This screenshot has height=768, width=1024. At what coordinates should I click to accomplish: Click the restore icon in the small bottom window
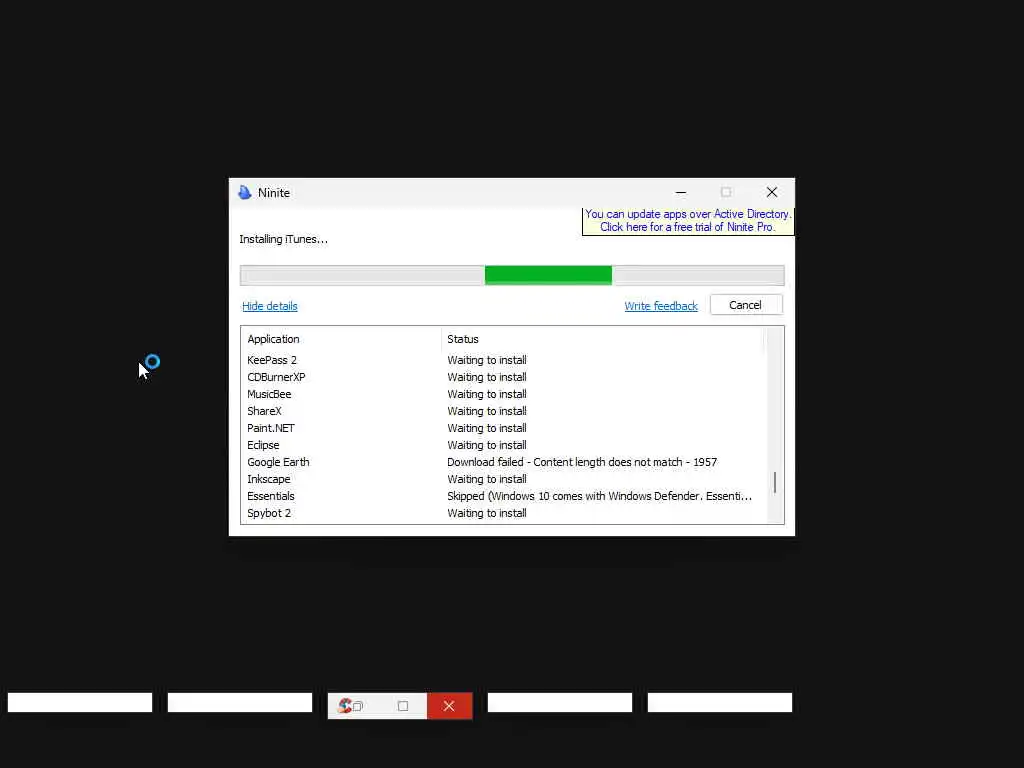coord(357,706)
